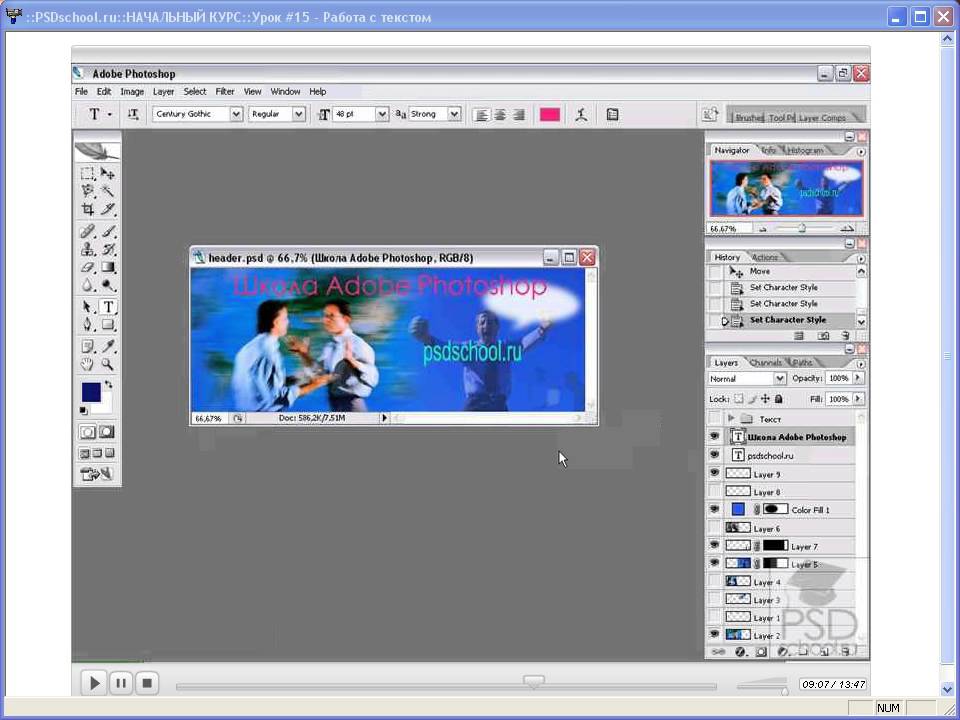
Task: Switch to the Actions tab
Action: tap(764, 257)
